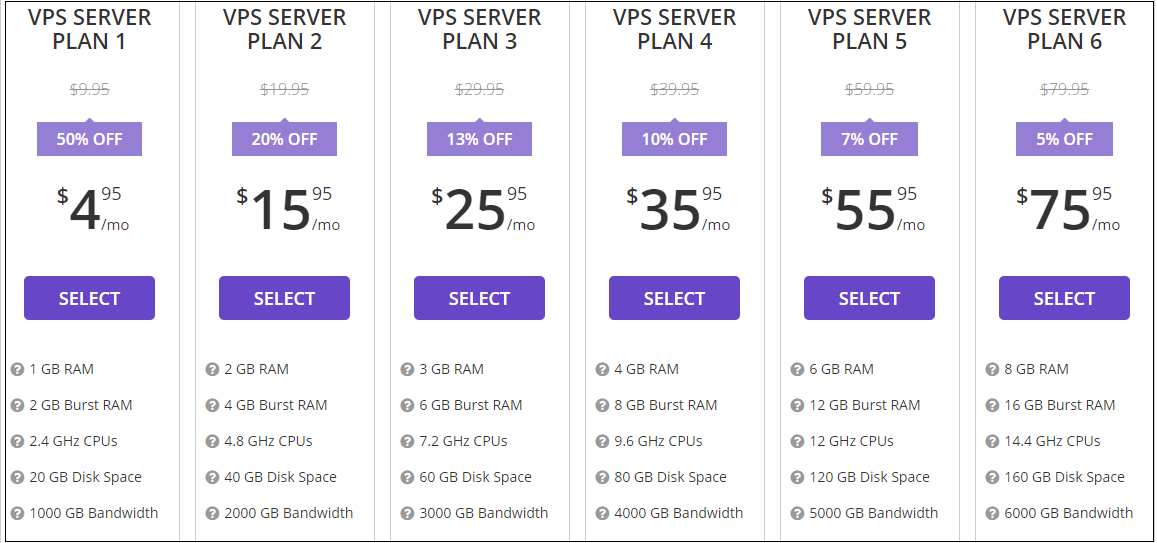Click the 50% OFF discount badge
Screen dimensions: 1157x543
[x=89, y=139]
